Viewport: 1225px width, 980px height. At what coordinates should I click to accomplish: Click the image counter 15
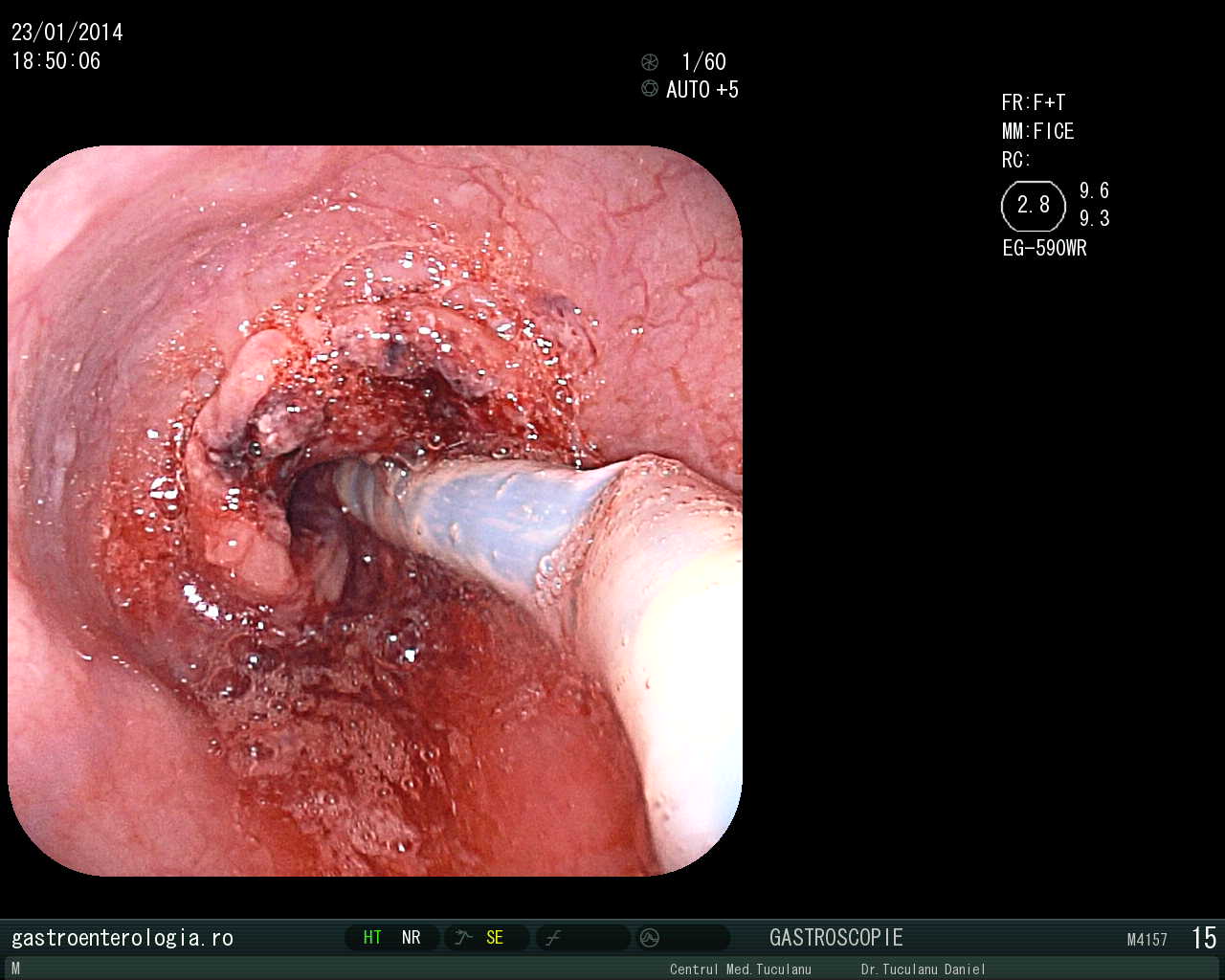[1204, 938]
